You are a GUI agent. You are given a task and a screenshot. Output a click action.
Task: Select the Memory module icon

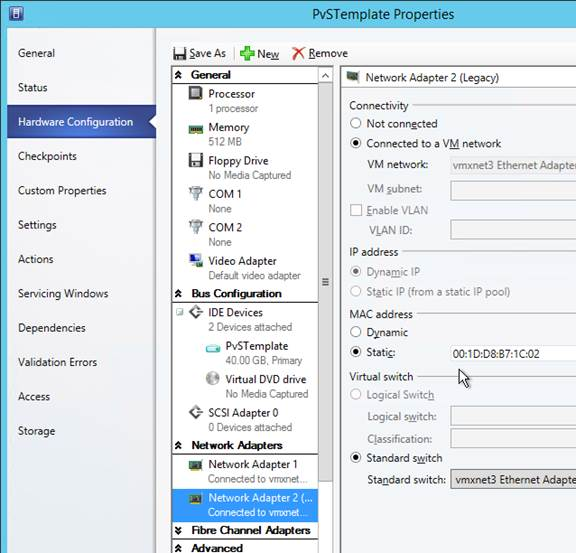195,129
